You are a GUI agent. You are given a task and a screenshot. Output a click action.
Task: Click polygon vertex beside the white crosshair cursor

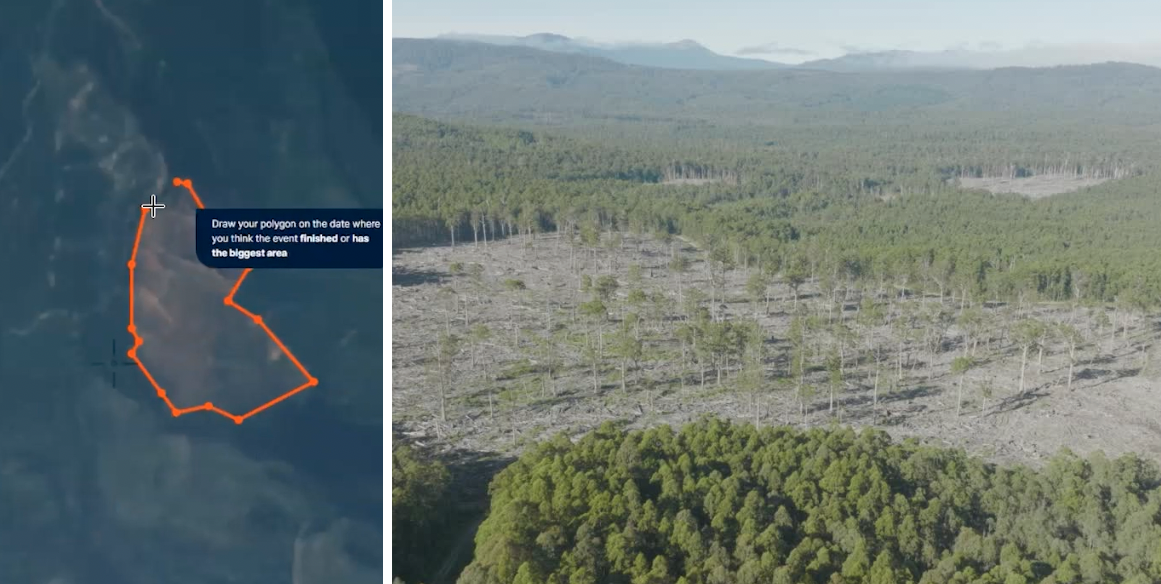pos(146,209)
